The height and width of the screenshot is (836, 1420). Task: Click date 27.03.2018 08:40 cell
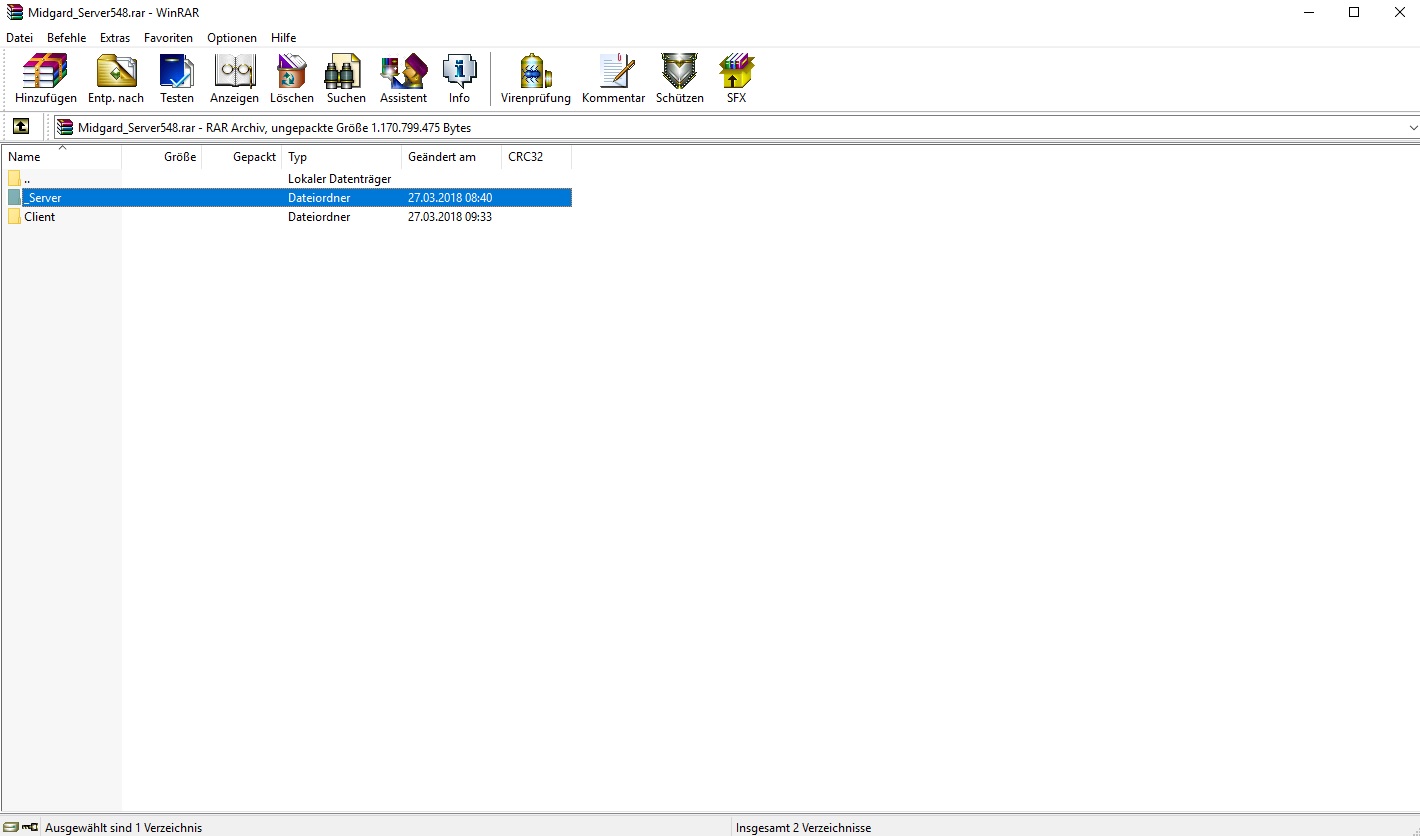click(x=450, y=198)
